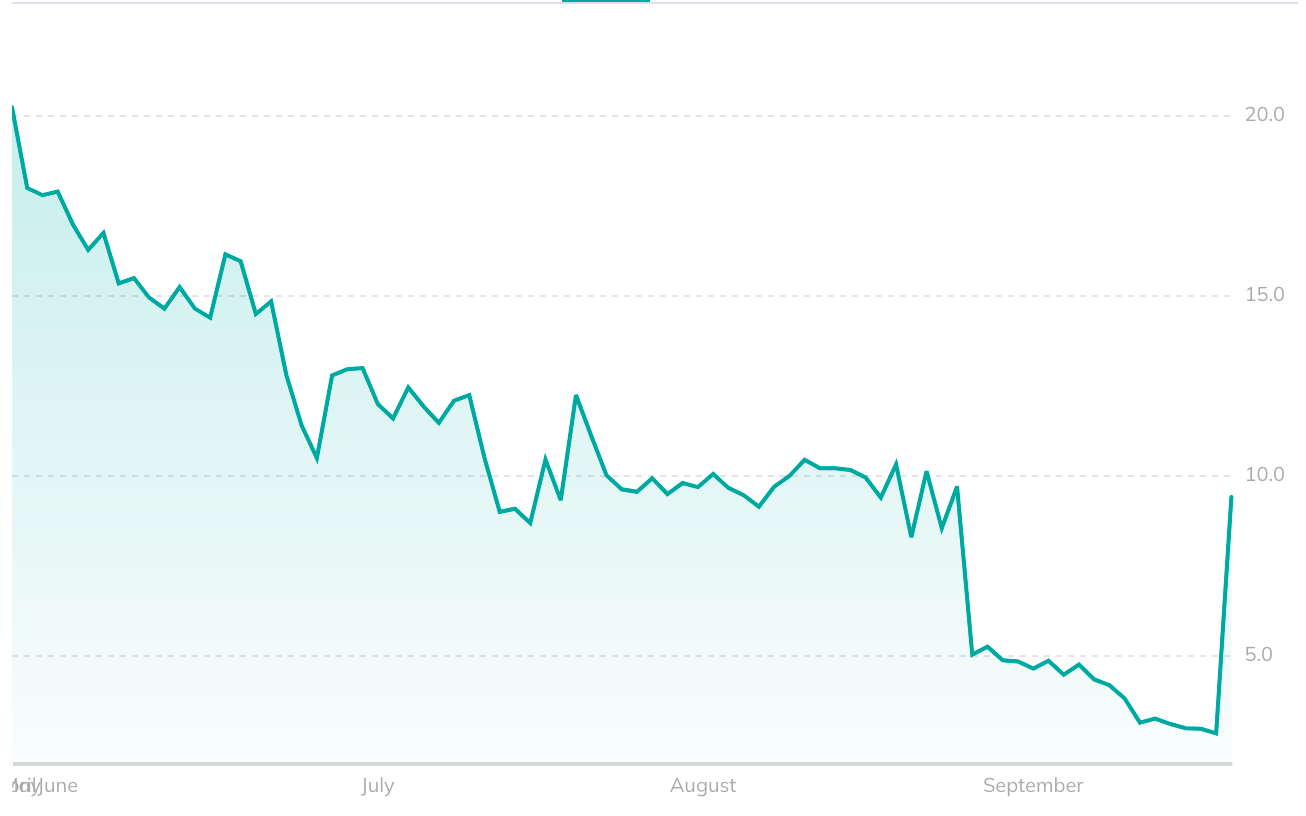Click the 5.0 y-axis label

point(1259,655)
